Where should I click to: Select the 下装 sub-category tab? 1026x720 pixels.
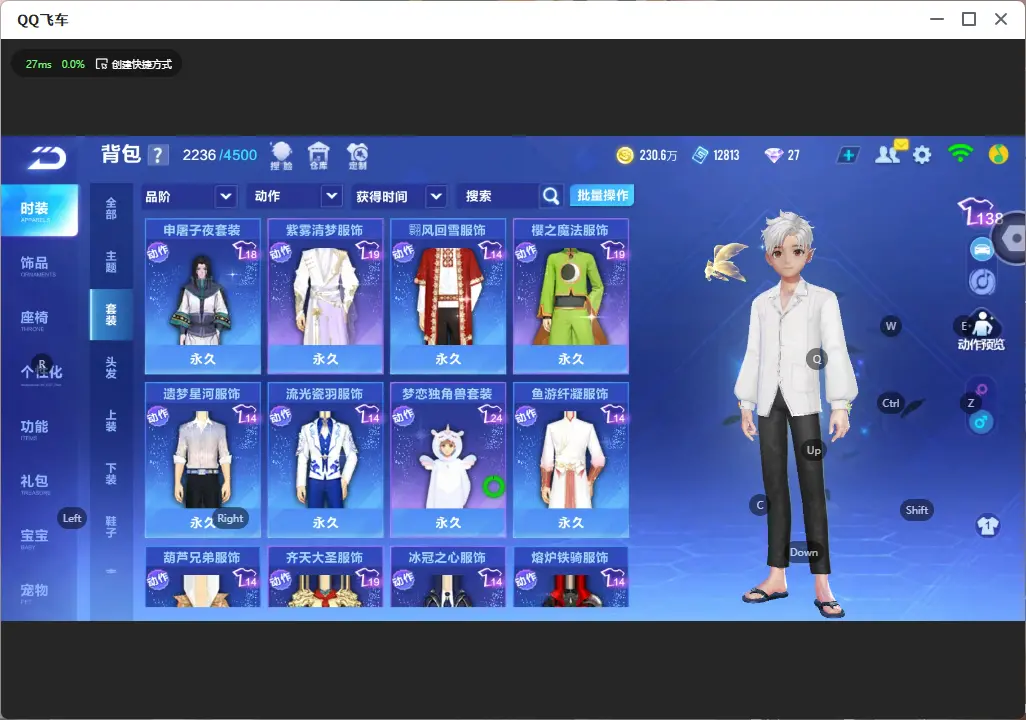[111, 474]
